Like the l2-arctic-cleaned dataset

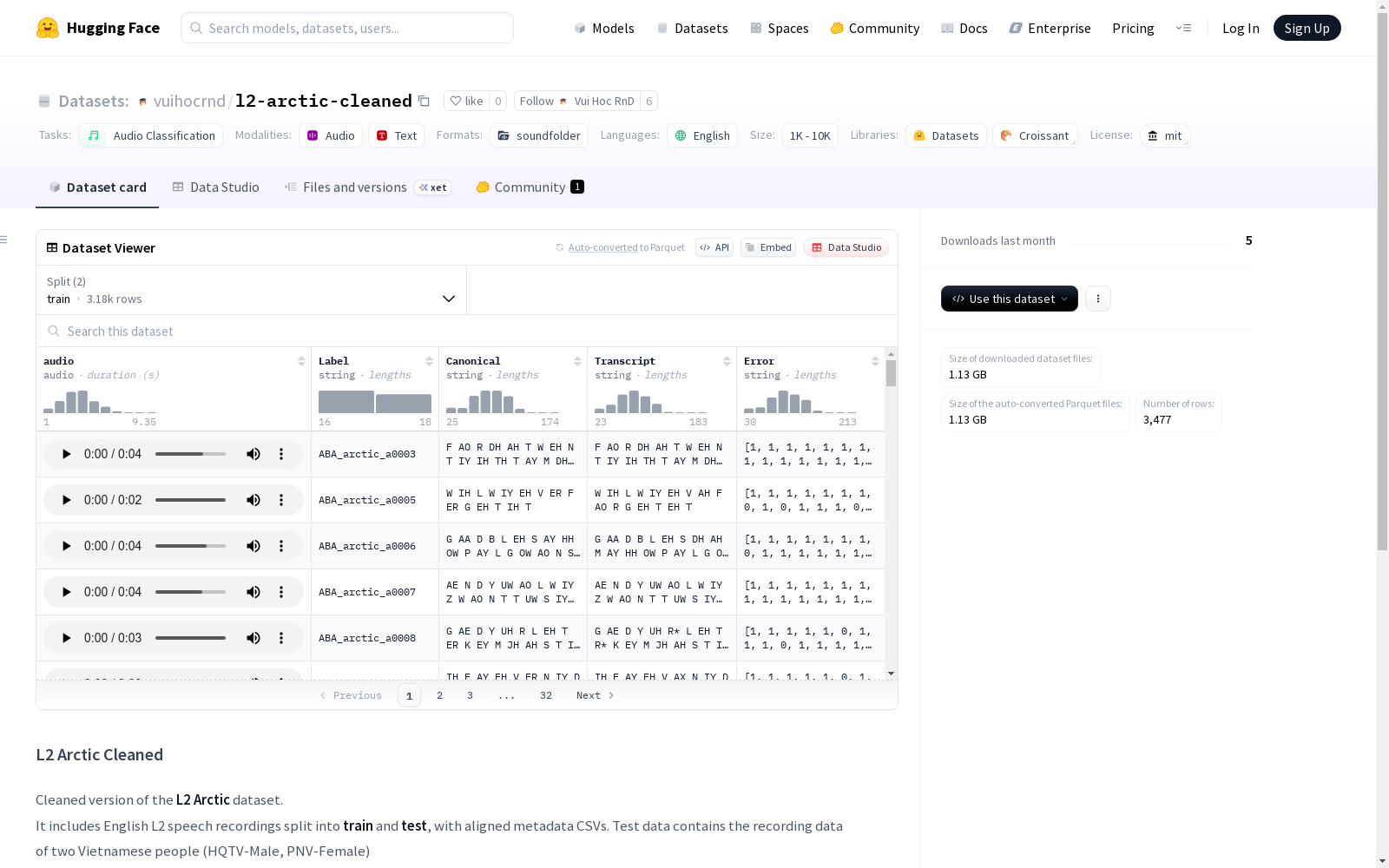(466, 101)
